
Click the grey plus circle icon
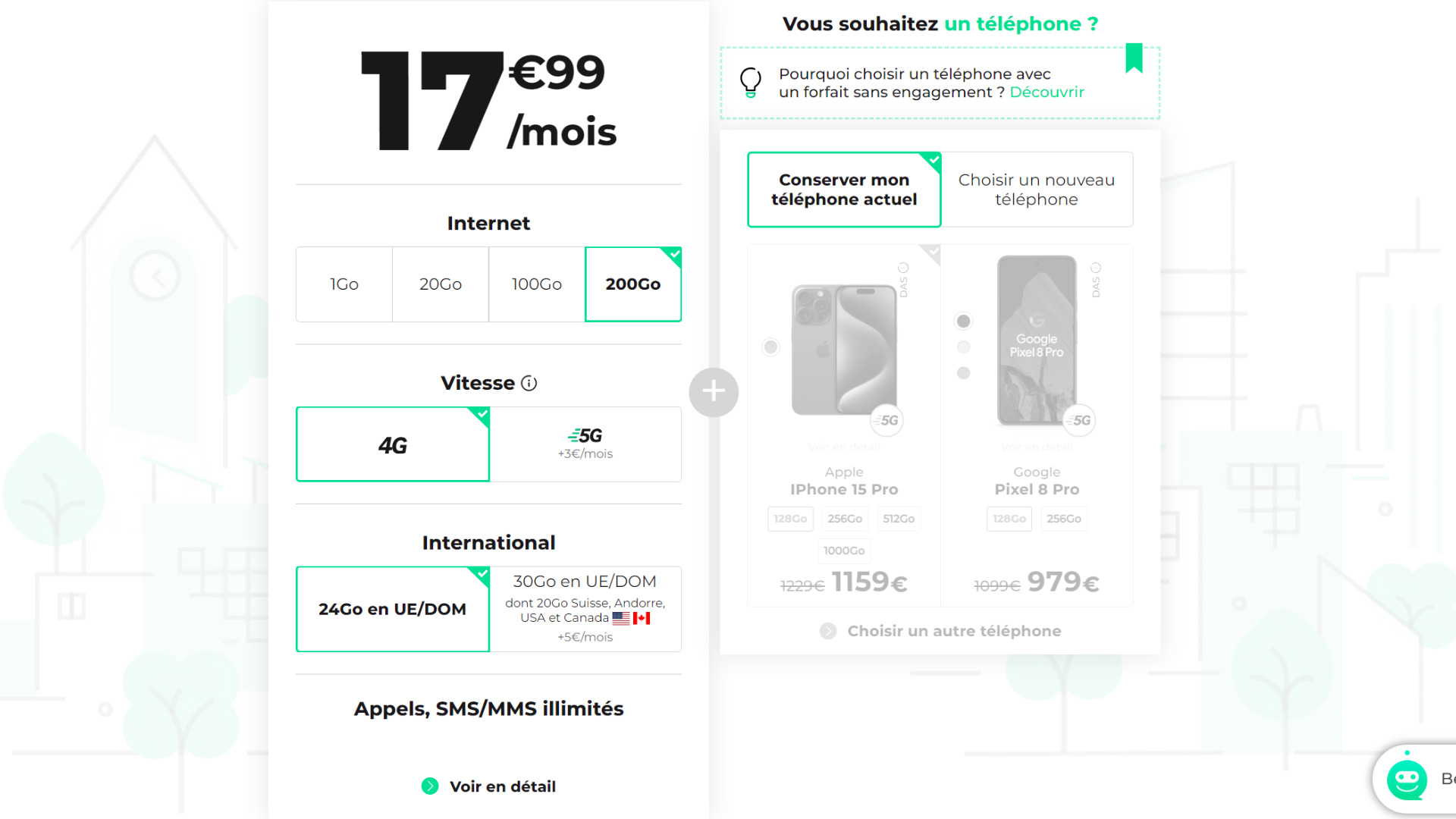pos(714,392)
